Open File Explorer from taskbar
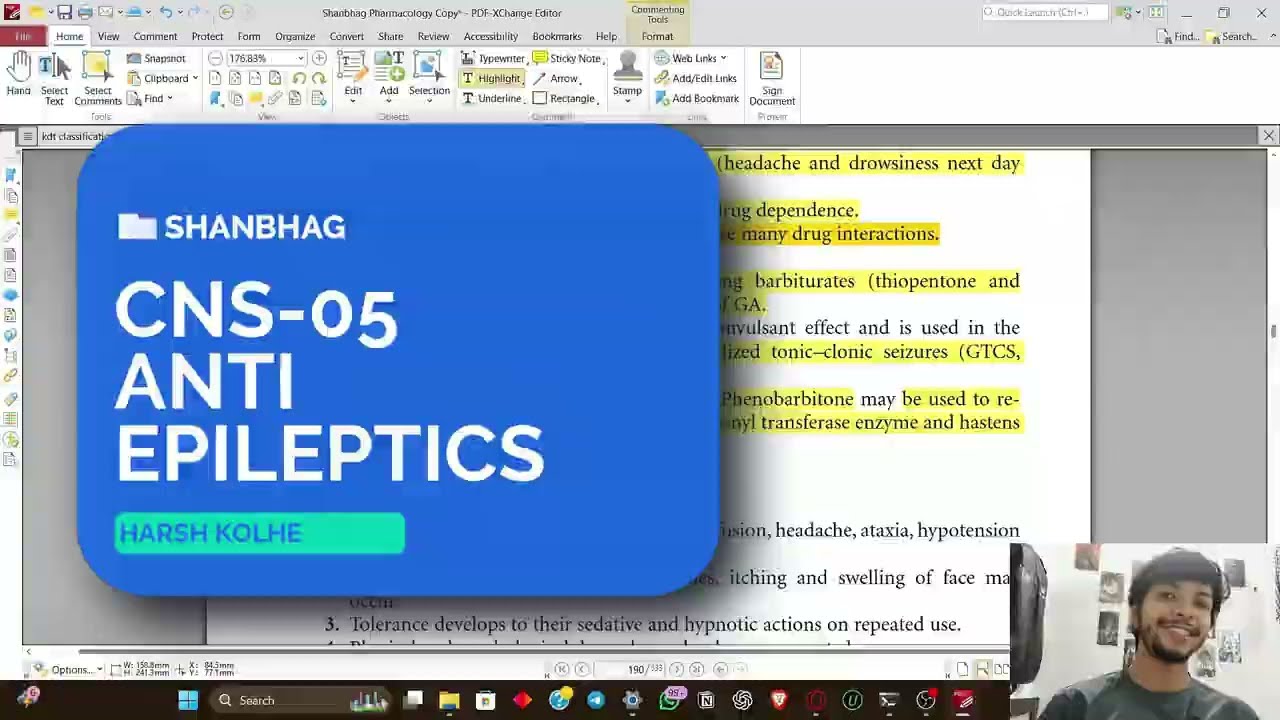Image resolution: width=1280 pixels, height=720 pixels. [449, 700]
